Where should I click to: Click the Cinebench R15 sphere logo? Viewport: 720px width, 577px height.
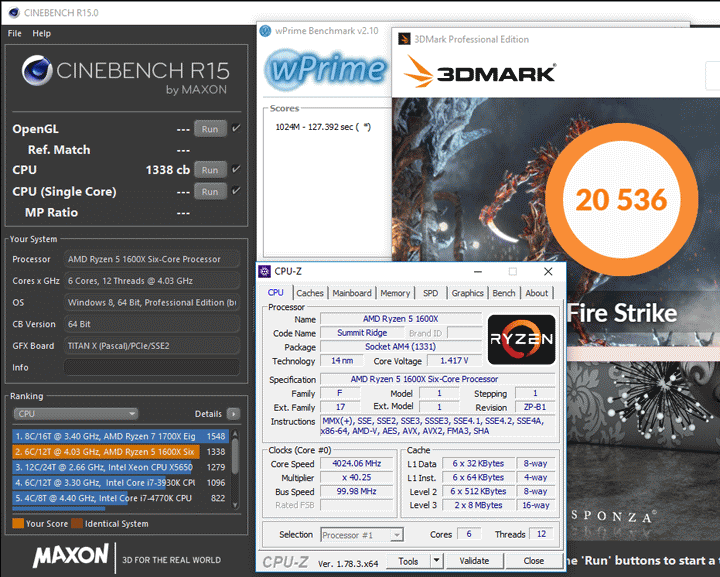pos(37,70)
